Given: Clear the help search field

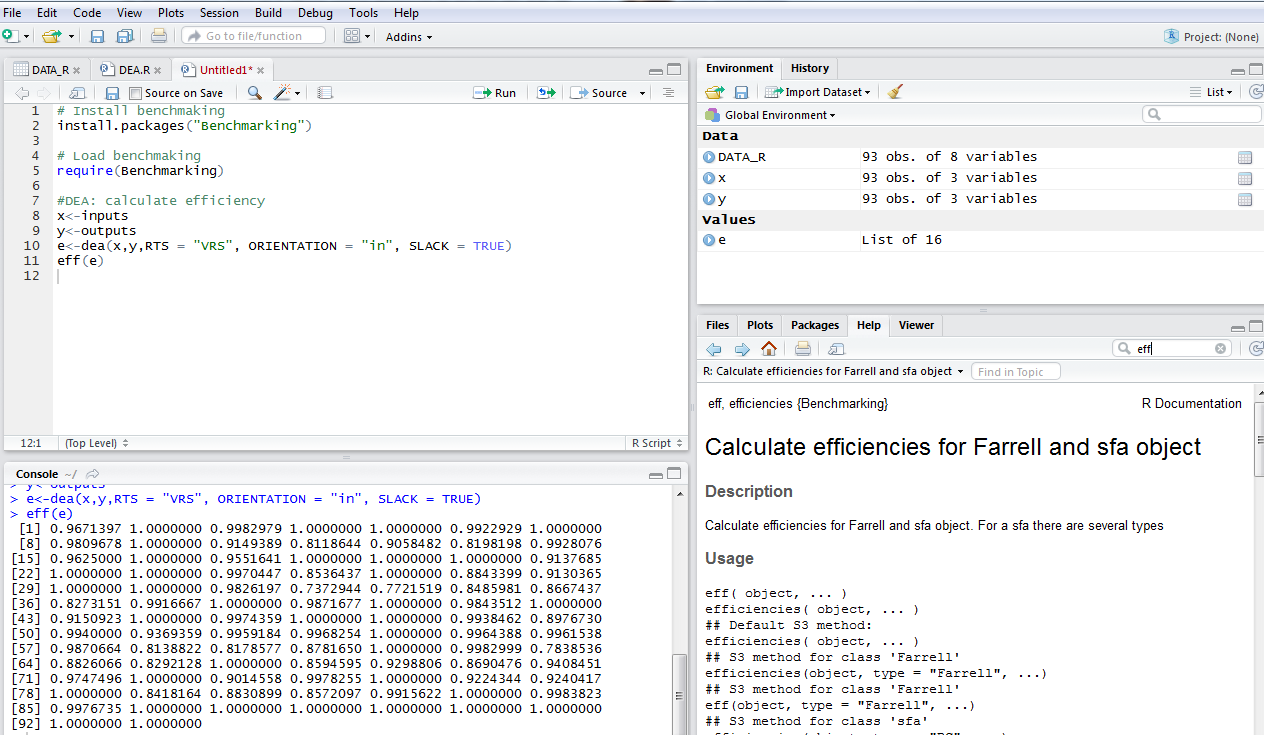Looking at the screenshot, I should 1221,349.
